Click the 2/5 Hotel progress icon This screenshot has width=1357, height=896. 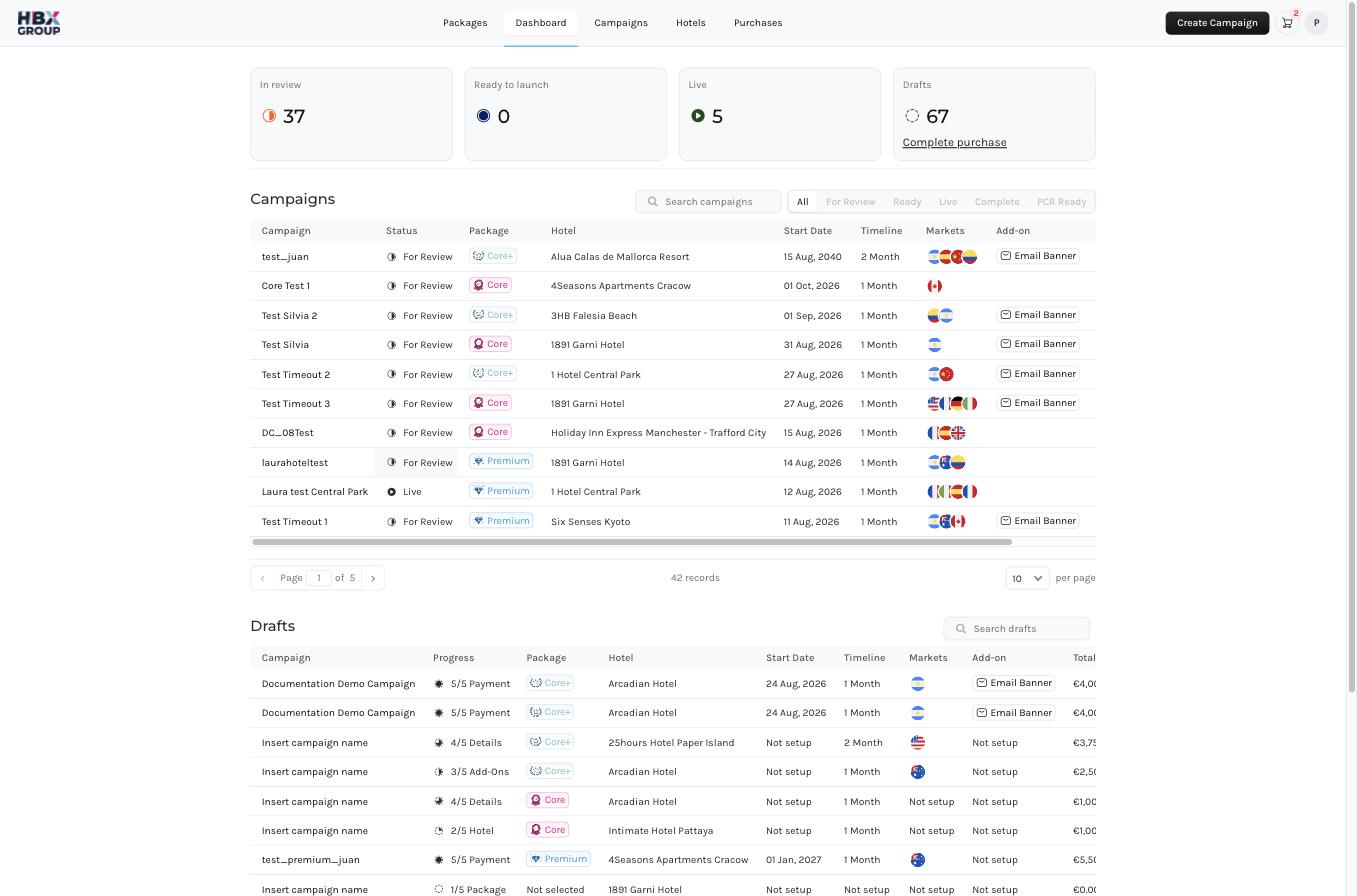point(438,831)
